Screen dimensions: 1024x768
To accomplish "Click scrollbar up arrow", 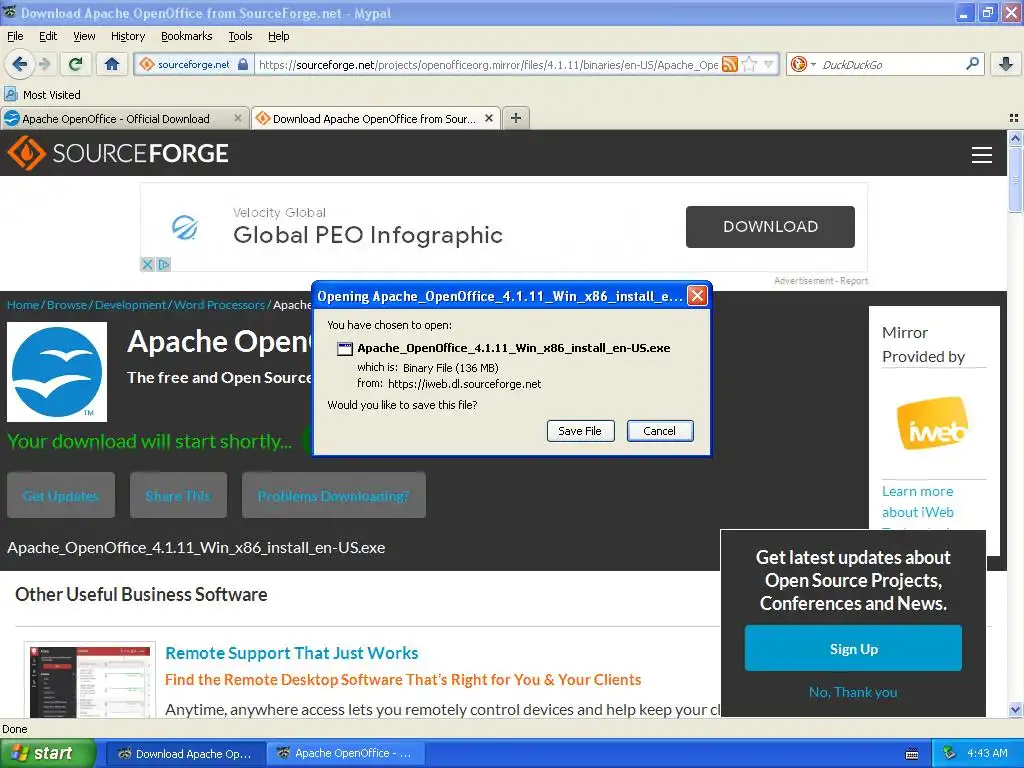I will point(1015,138).
